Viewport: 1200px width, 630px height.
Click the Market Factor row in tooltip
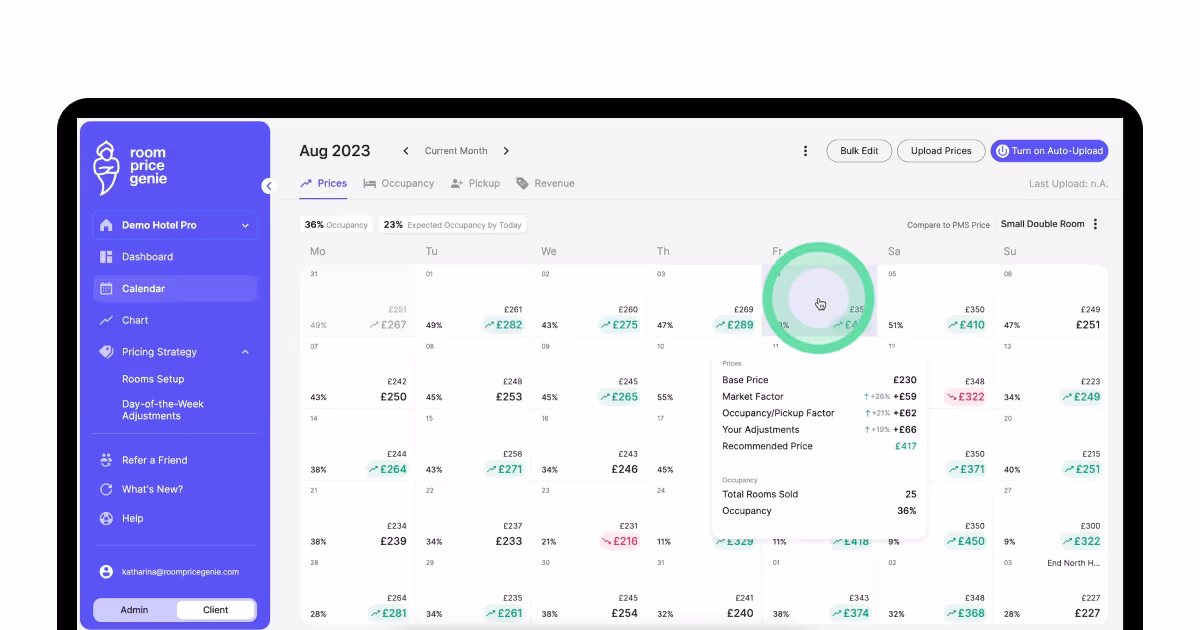pyautogui.click(x=819, y=397)
